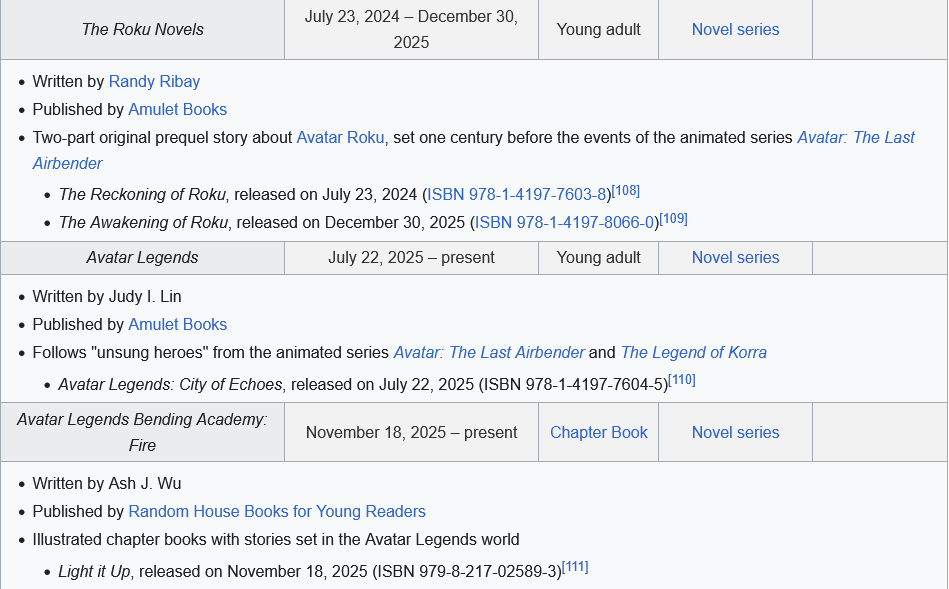
Task: Click the November 18, 2025 – present cell
Action: (x=411, y=432)
